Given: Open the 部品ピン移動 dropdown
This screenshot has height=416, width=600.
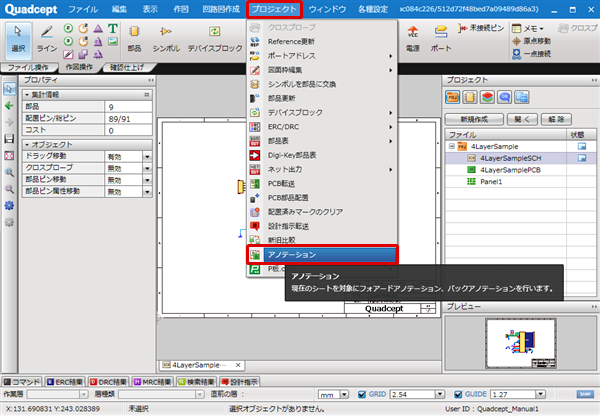Looking at the screenshot, I should coord(147,180).
